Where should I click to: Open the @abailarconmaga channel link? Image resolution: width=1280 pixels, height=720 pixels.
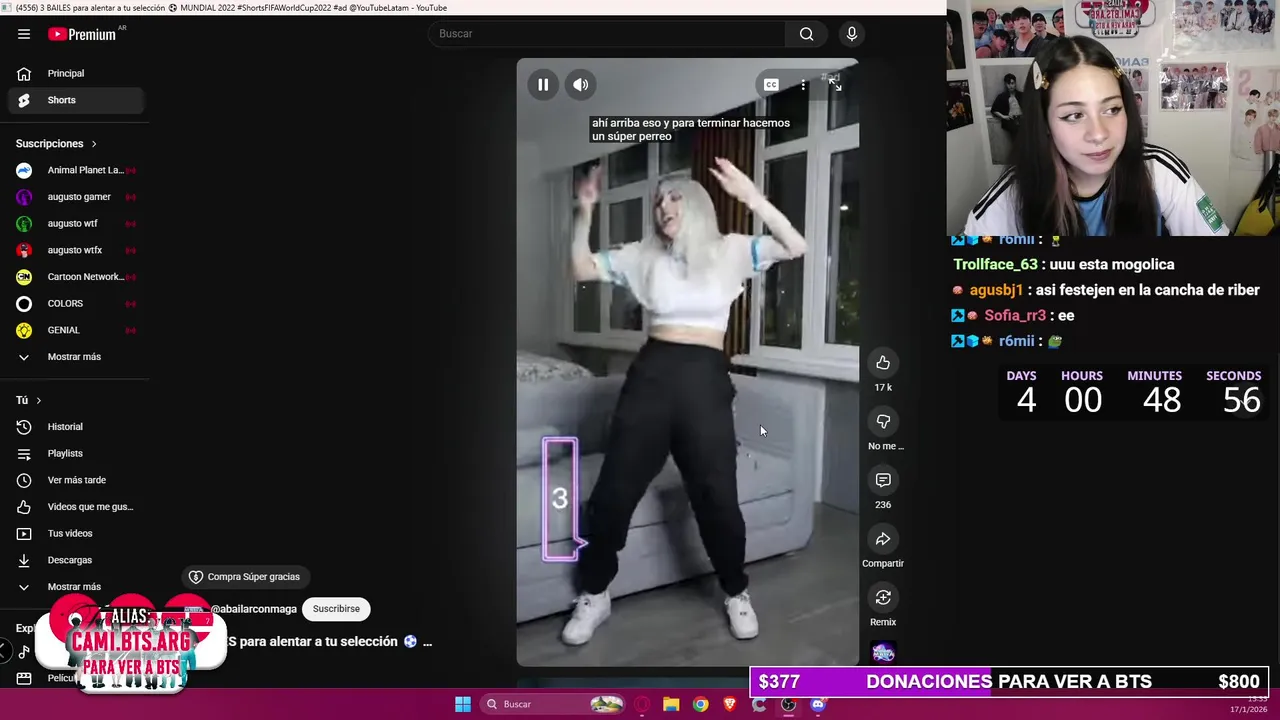pyautogui.click(x=254, y=609)
